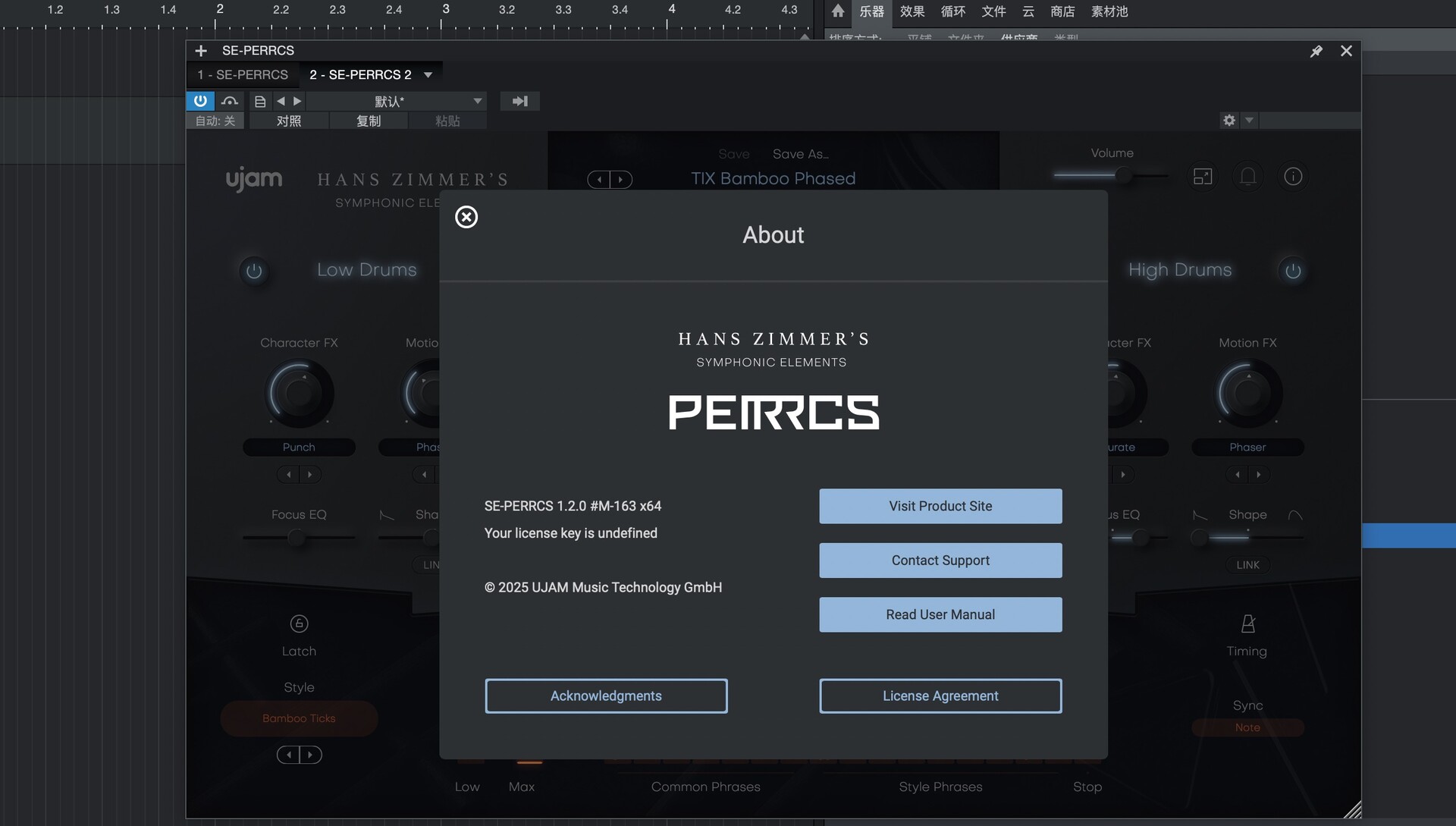Open the Punch character FX selector

pyautogui.click(x=299, y=448)
